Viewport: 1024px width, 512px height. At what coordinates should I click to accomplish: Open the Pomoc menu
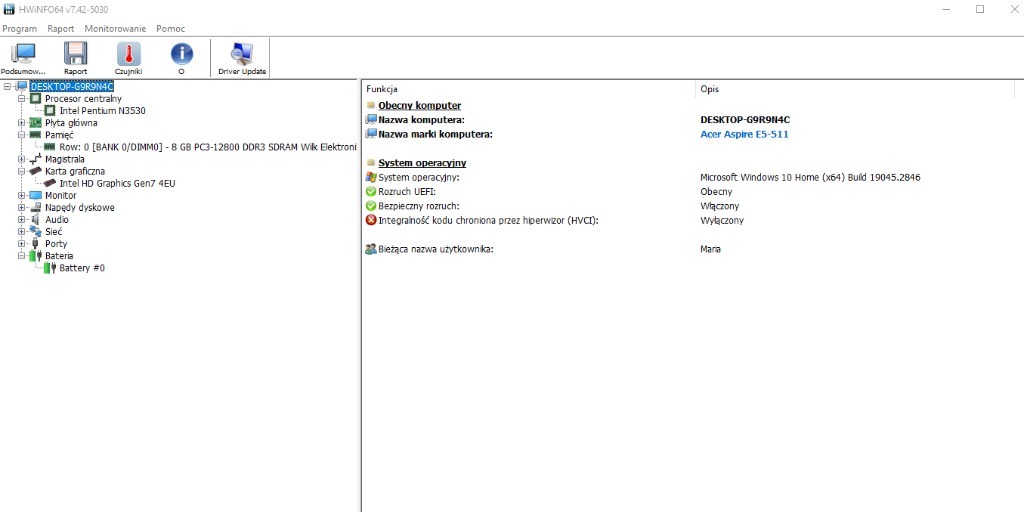tap(170, 29)
